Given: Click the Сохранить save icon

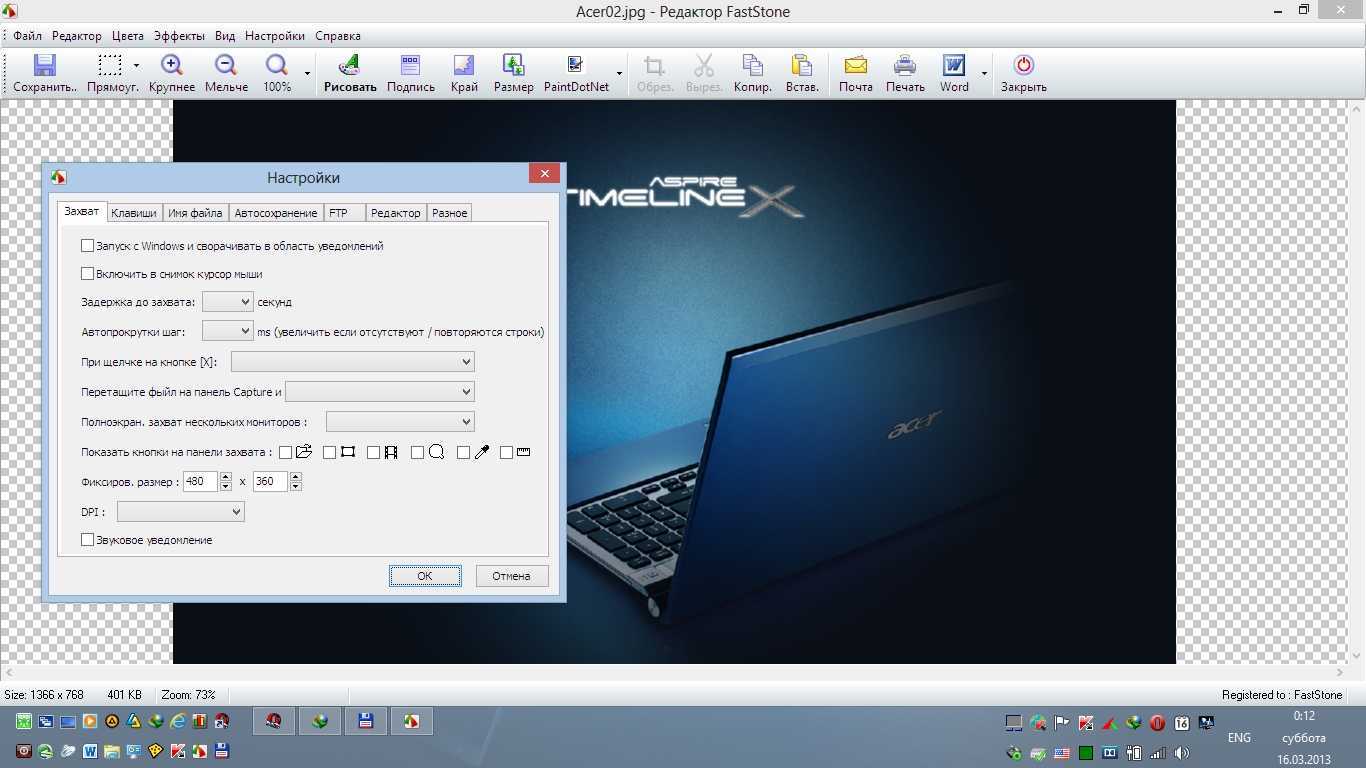Looking at the screenshot, I should tap(44, 66).
